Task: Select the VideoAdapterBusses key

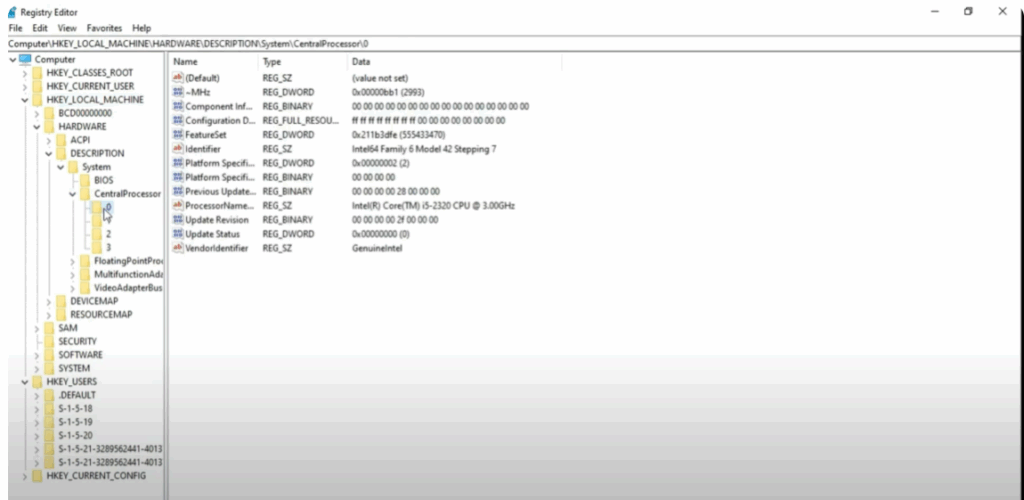Action: point(128,288)
